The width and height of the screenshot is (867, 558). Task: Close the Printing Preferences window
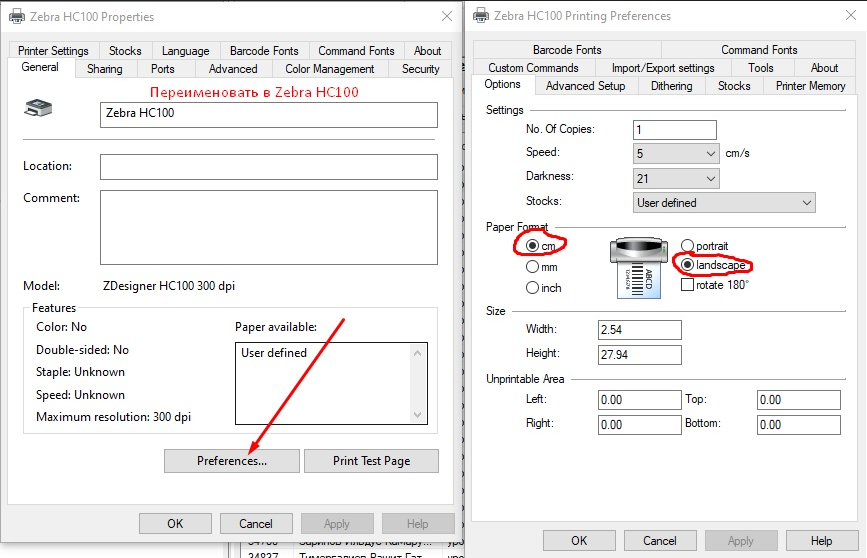point(852,15)
